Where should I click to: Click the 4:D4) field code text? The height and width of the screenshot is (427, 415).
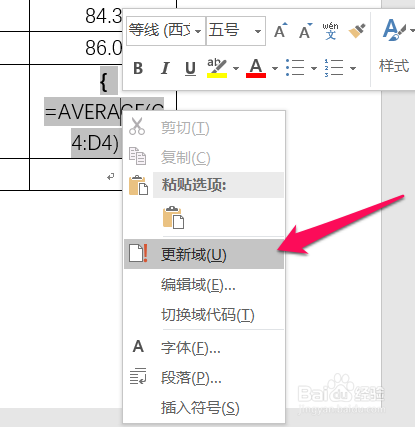(95, 143)
